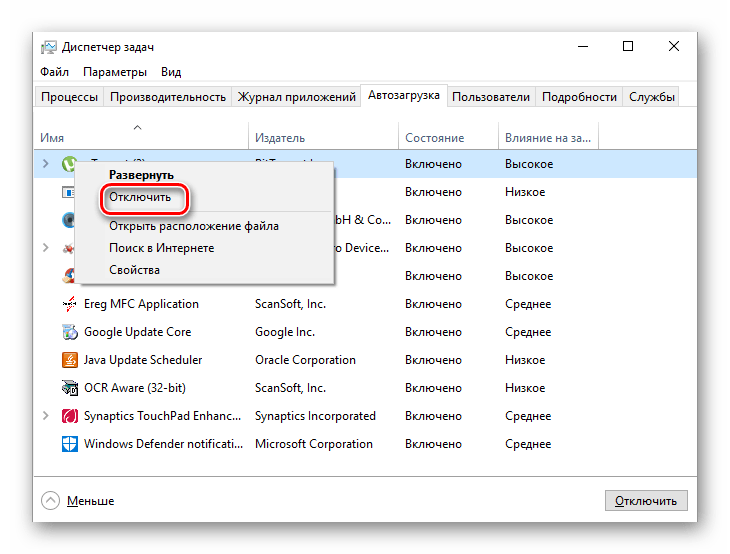730x554 pixels.
Task: Click the Меньше link to collapse details
Action: [90, 501]
